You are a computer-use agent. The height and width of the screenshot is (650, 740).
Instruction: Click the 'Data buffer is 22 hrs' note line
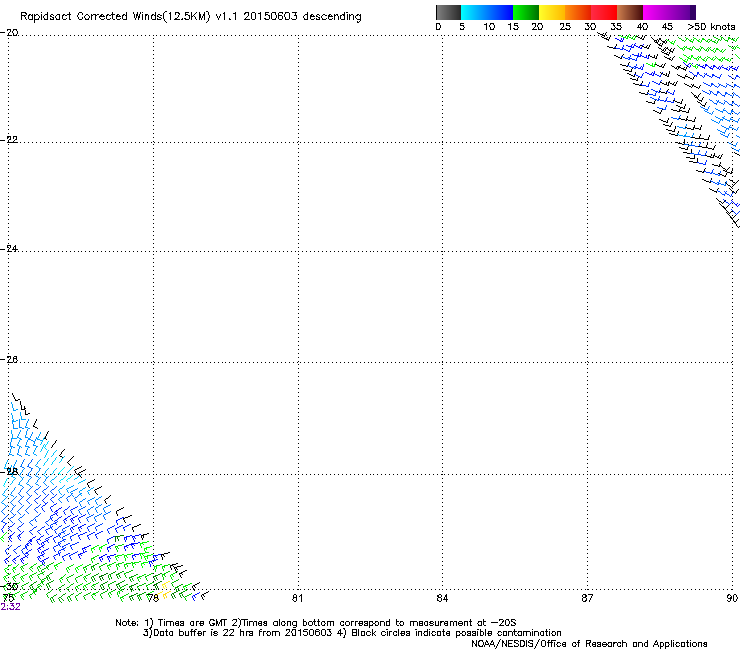353,633
